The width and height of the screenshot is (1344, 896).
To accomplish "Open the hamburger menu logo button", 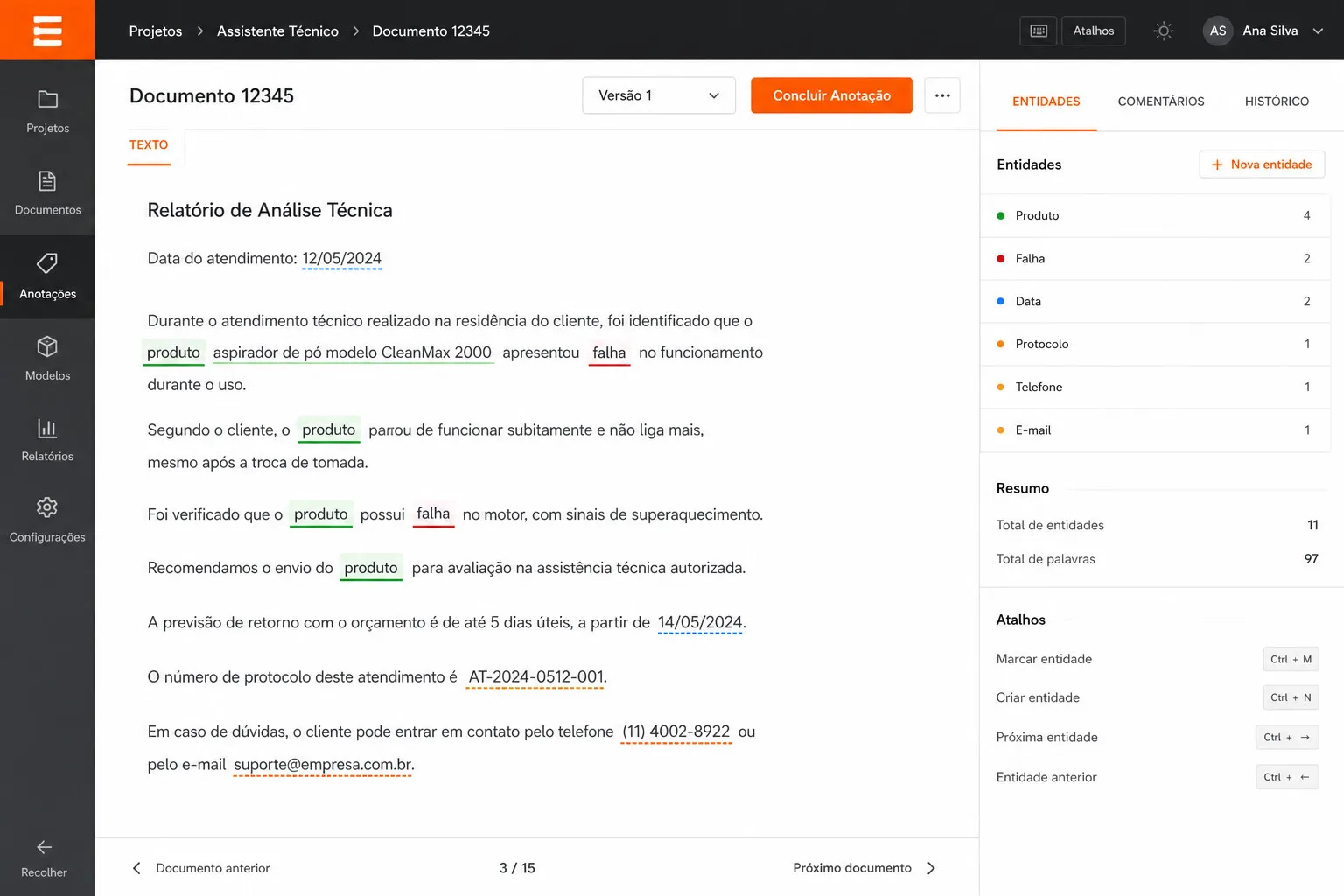I will [x=47, y=30].
